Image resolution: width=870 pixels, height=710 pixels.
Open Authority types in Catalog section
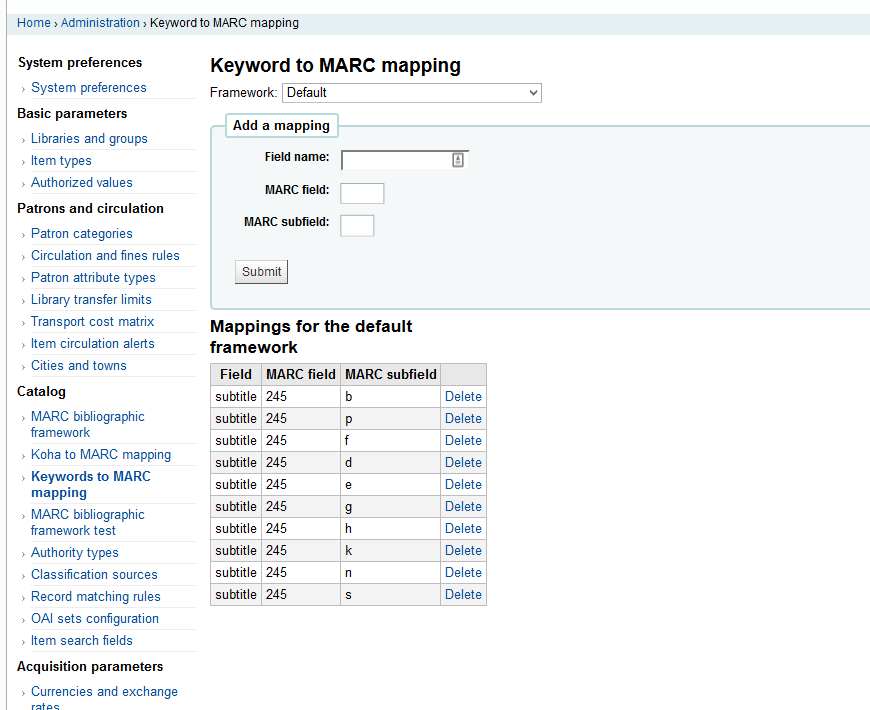pos(74,553)
